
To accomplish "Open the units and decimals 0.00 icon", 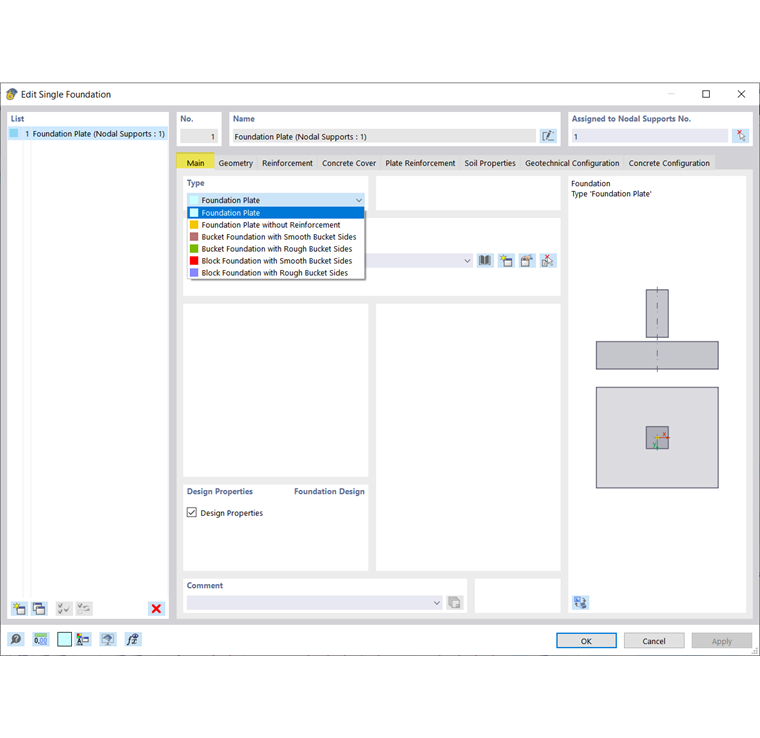I will click(41, 639).
